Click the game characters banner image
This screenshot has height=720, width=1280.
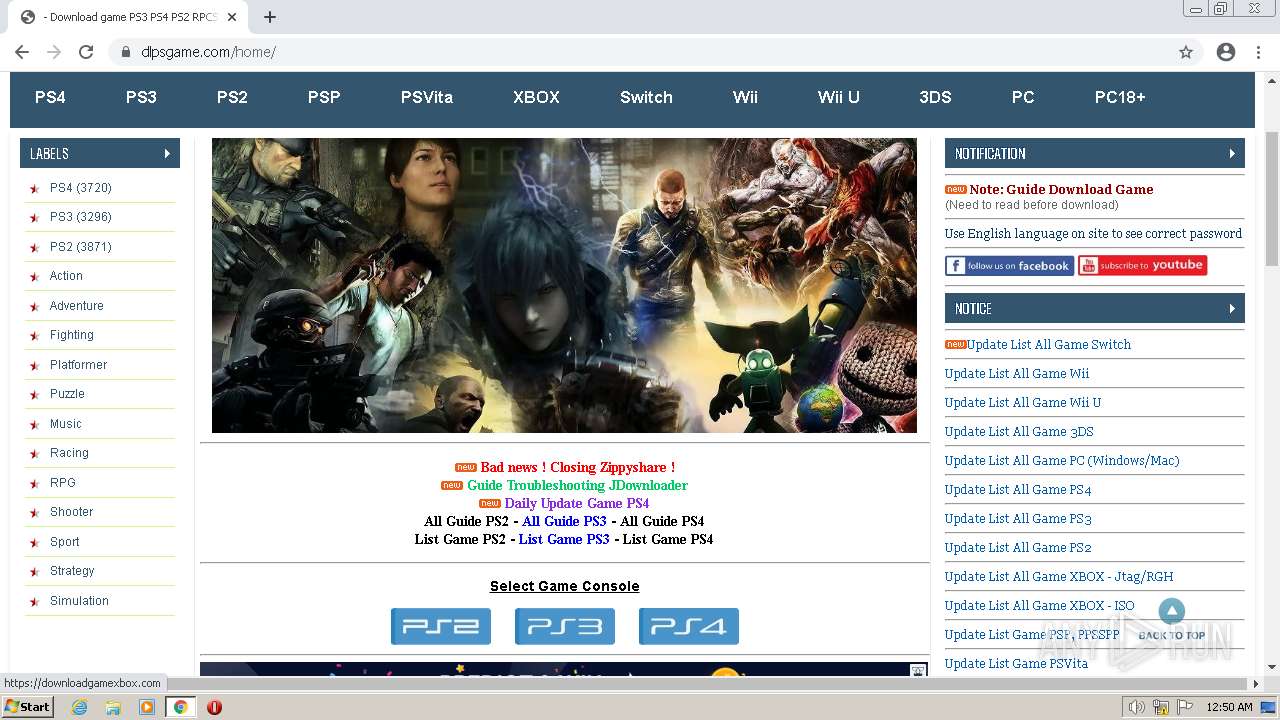click(x=564, y=285)
